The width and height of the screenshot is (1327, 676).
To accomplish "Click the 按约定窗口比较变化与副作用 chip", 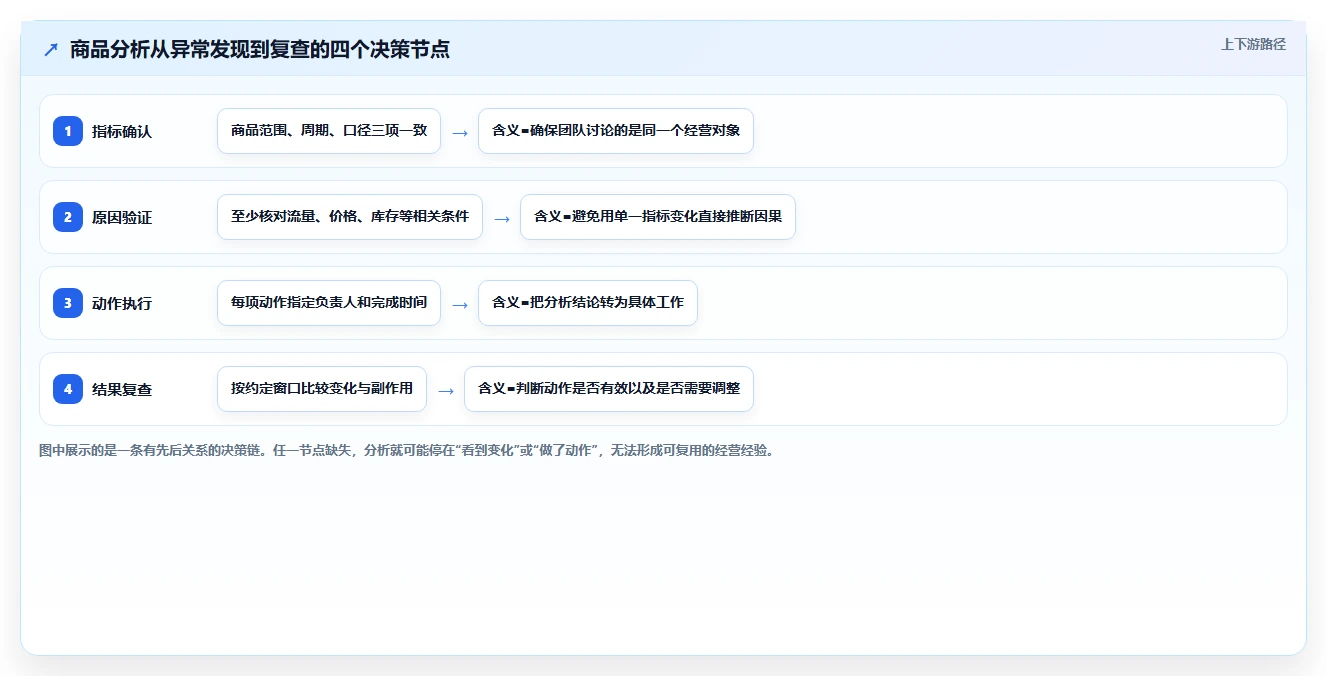I will pos(322,389).
